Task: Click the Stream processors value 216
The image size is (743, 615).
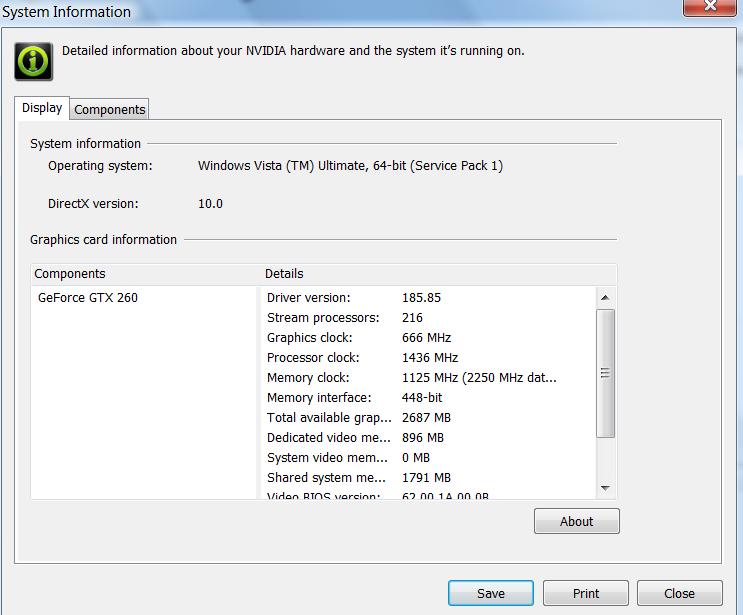Action: click(x=412, y=317)
